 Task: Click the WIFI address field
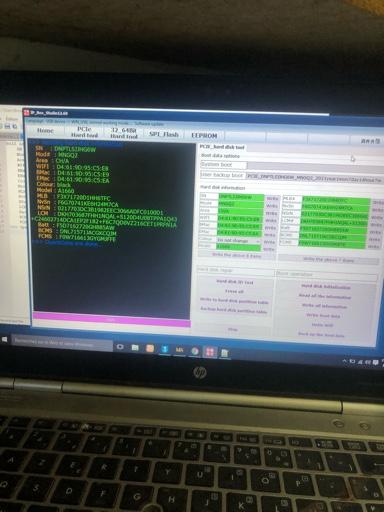pos(240,219)
